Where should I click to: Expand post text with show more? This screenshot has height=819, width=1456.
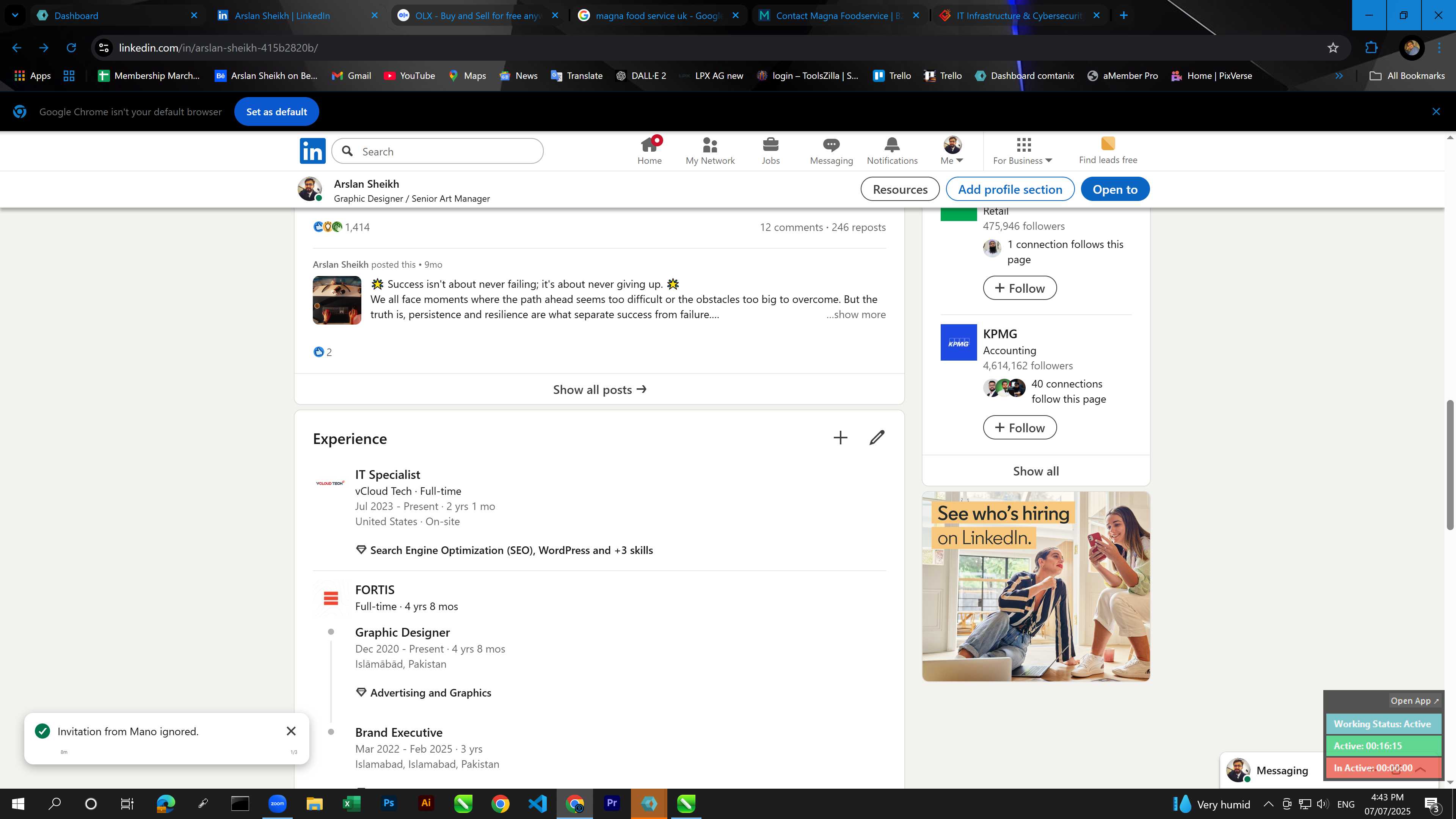pos(856,314)
